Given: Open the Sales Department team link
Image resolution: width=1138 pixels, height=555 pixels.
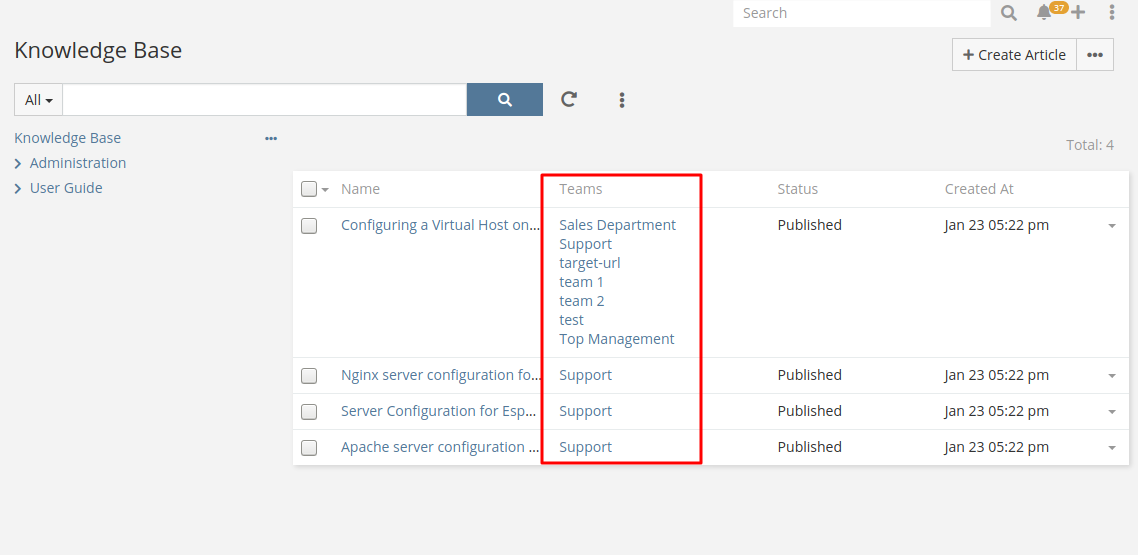Looking at the screenshot, I should click(x=617, y=225).
